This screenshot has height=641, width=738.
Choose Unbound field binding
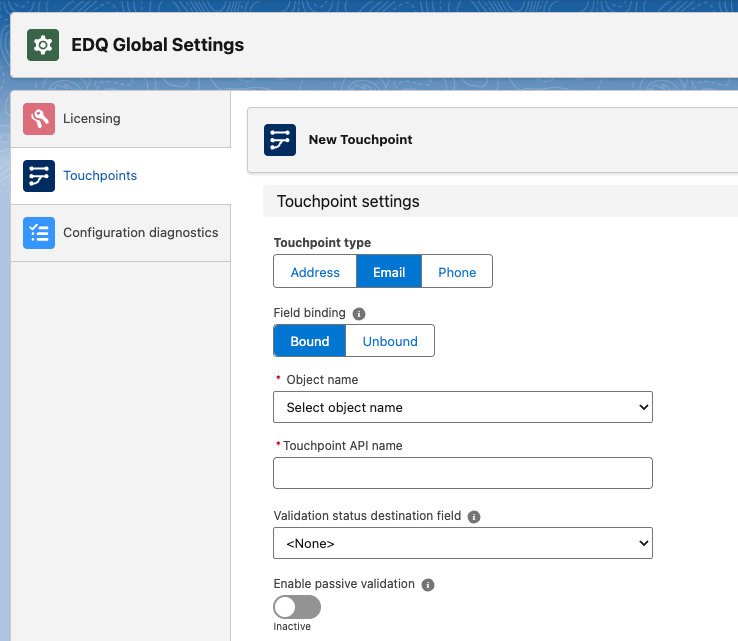390,341
